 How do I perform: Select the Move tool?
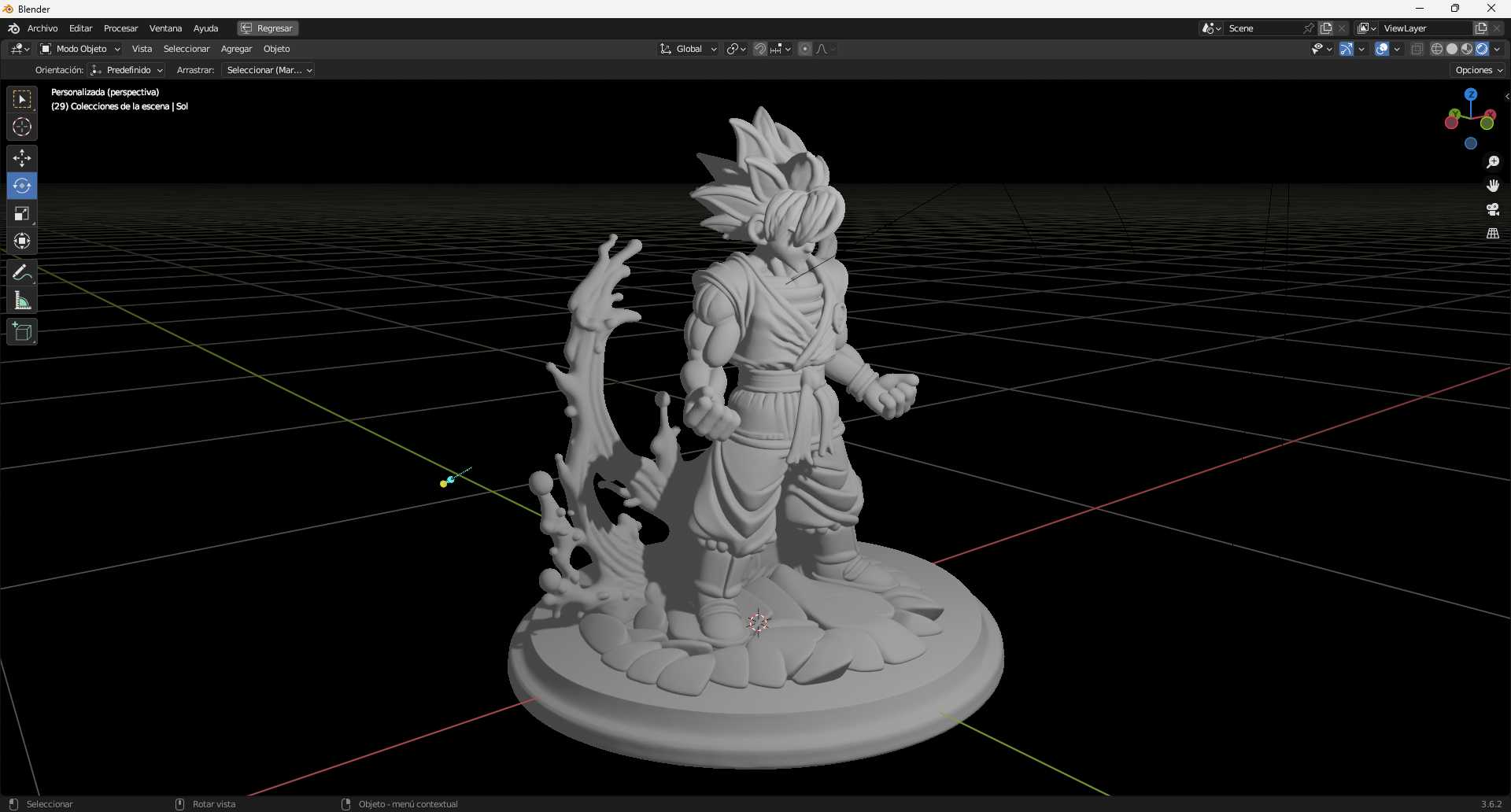tap(21, 158)
